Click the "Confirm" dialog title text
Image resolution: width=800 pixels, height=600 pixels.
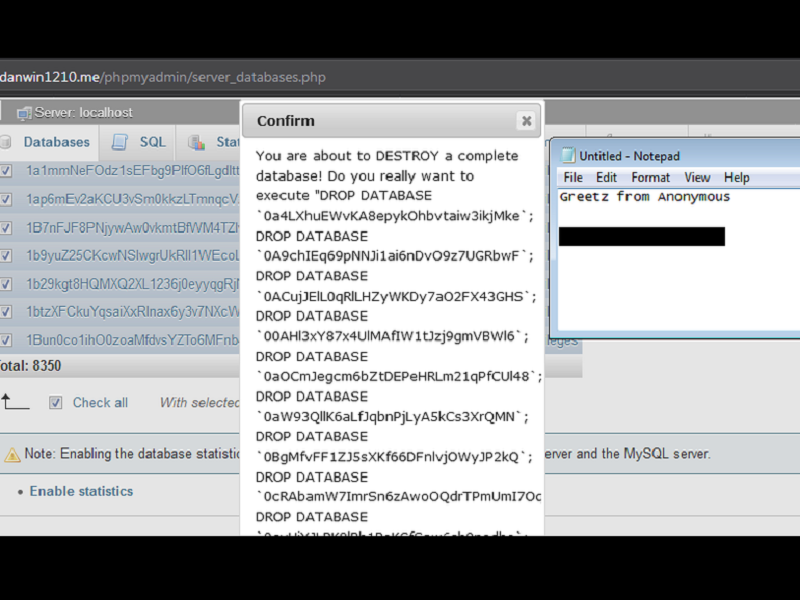pyautogui.click(x=286, y=121)
